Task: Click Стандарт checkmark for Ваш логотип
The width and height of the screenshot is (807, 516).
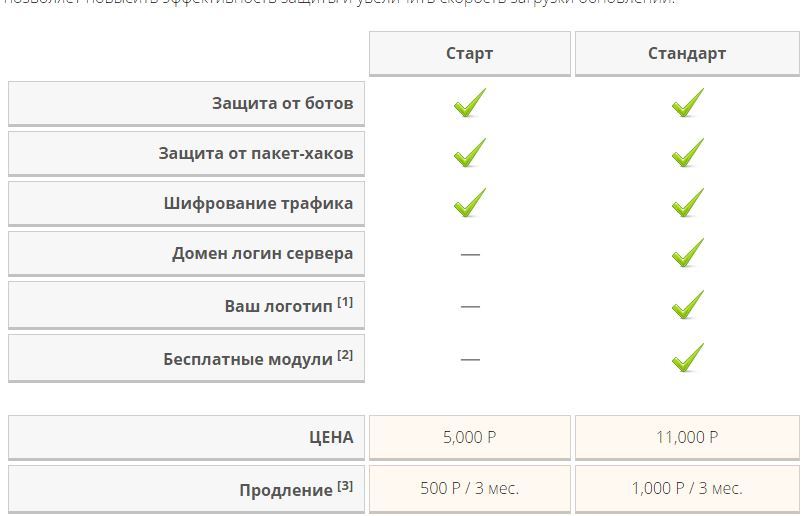Action: pos(687,305)
